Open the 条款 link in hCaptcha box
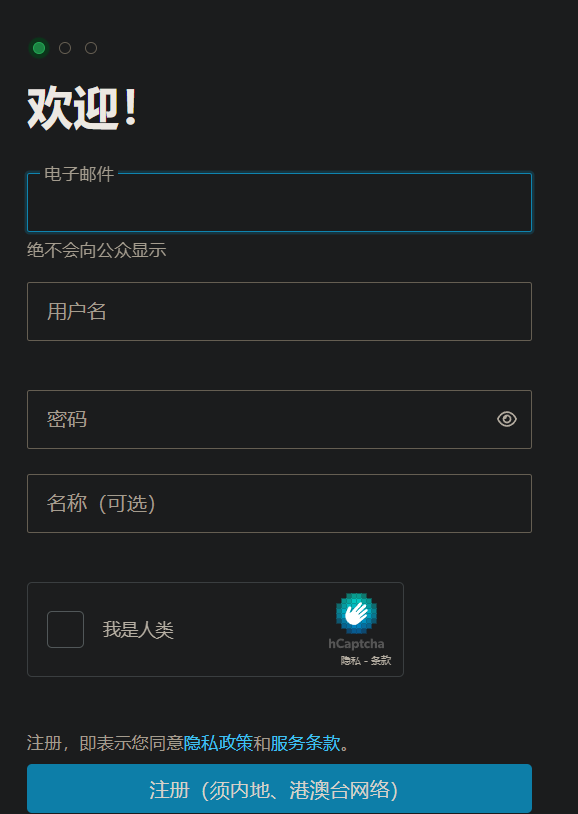The width and height of the screenshot is (578, 814). 381,661
